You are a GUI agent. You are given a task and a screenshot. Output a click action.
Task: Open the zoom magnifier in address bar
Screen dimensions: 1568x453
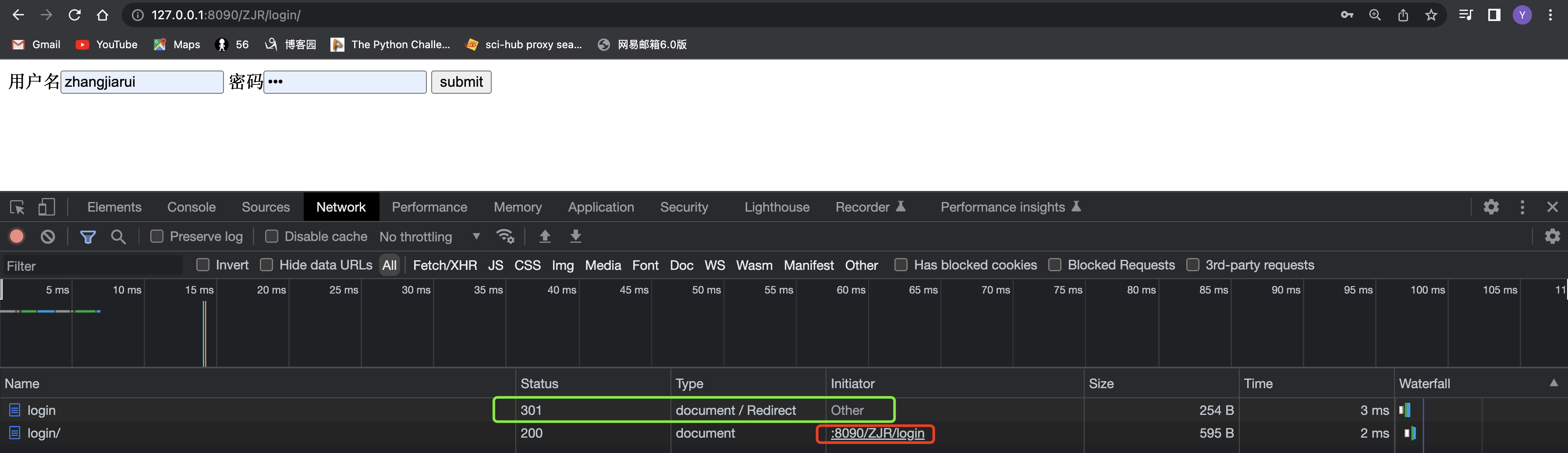point(1375,15)
